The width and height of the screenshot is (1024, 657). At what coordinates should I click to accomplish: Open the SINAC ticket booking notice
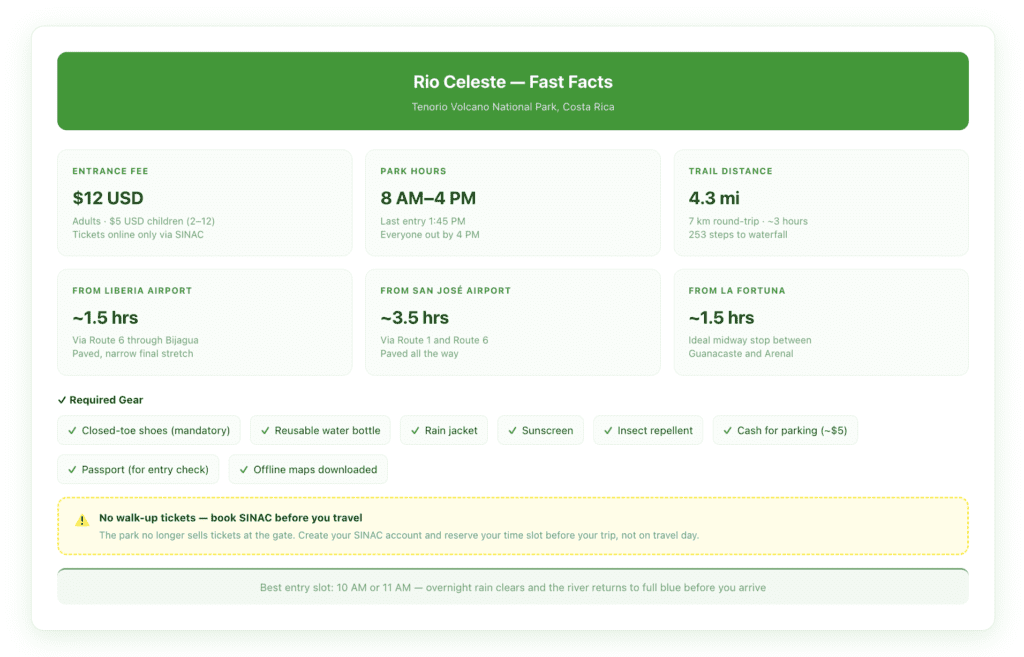point(513,525)
